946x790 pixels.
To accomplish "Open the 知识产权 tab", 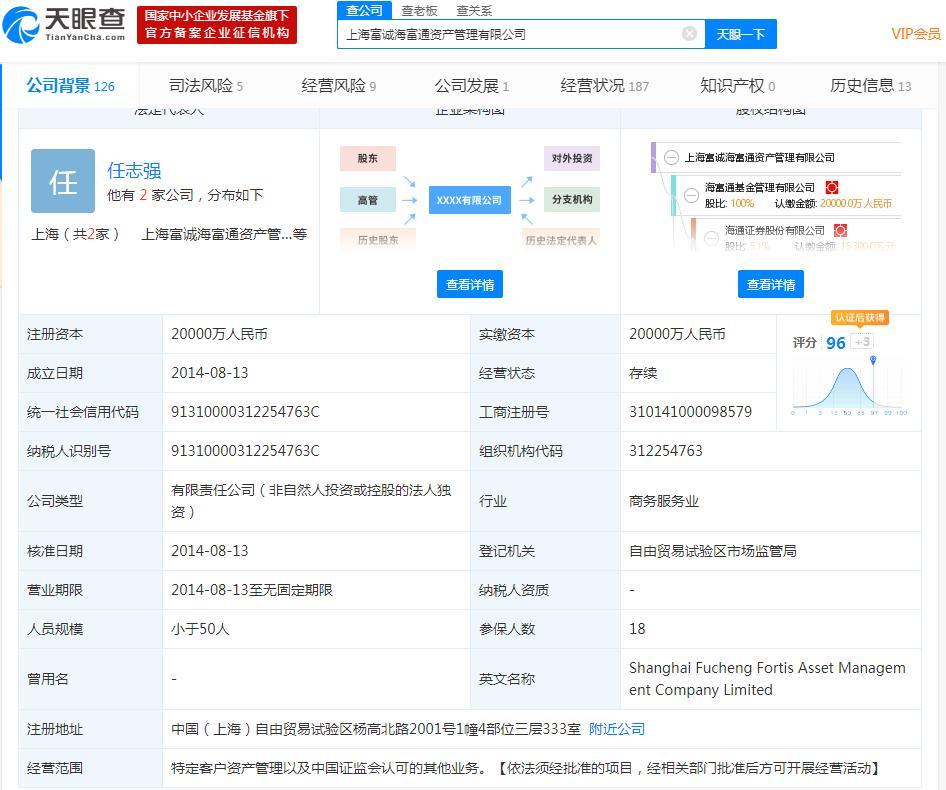I will click(x=737, y=86).
